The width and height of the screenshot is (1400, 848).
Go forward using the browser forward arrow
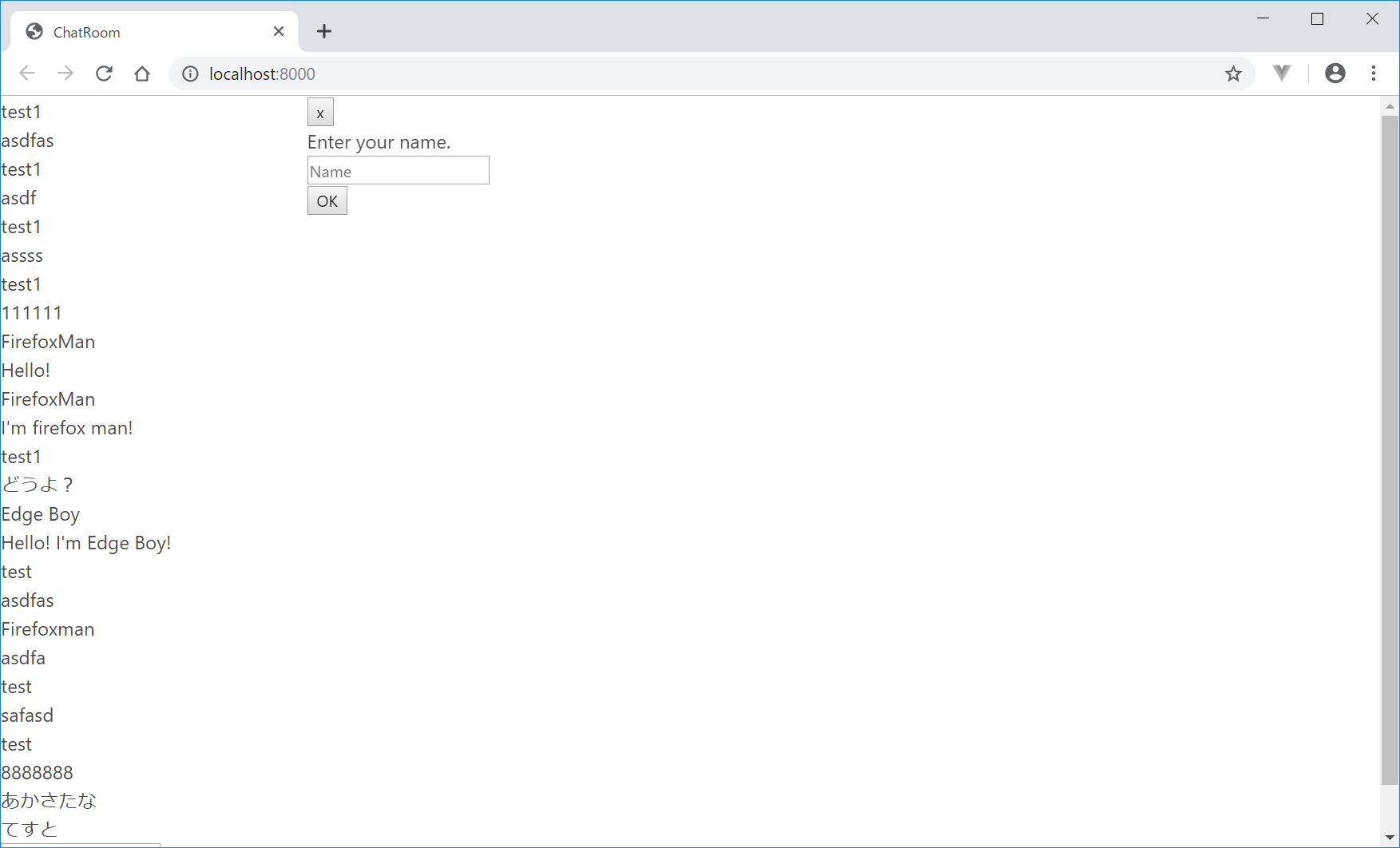(65, 73)
